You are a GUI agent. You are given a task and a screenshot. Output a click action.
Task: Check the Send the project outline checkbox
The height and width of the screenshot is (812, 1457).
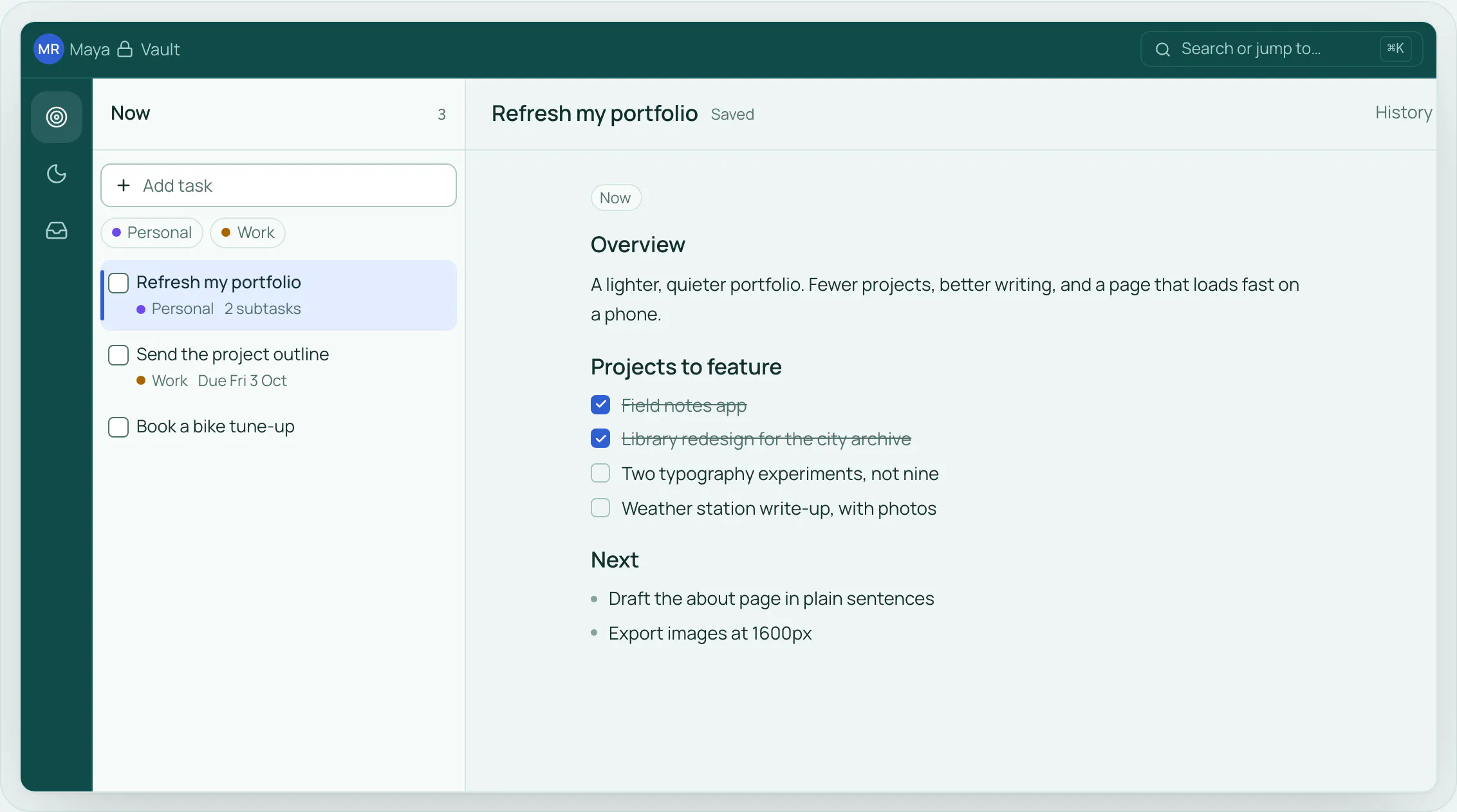click(118, 355)
